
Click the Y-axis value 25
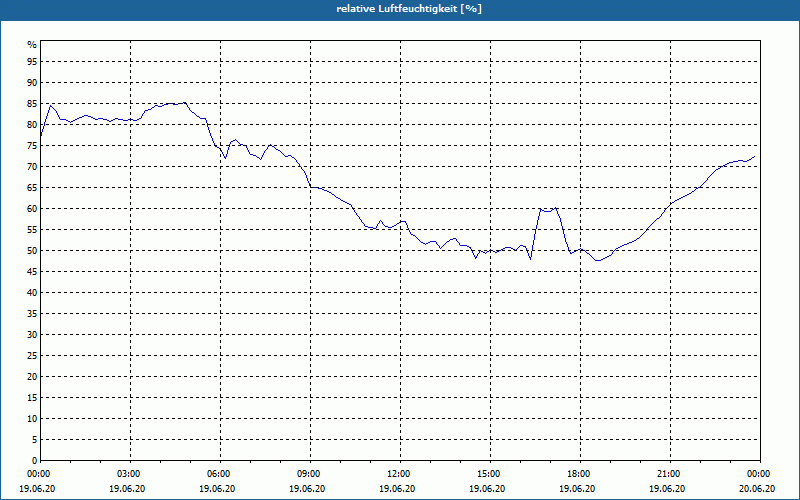(x=32, y=356)
